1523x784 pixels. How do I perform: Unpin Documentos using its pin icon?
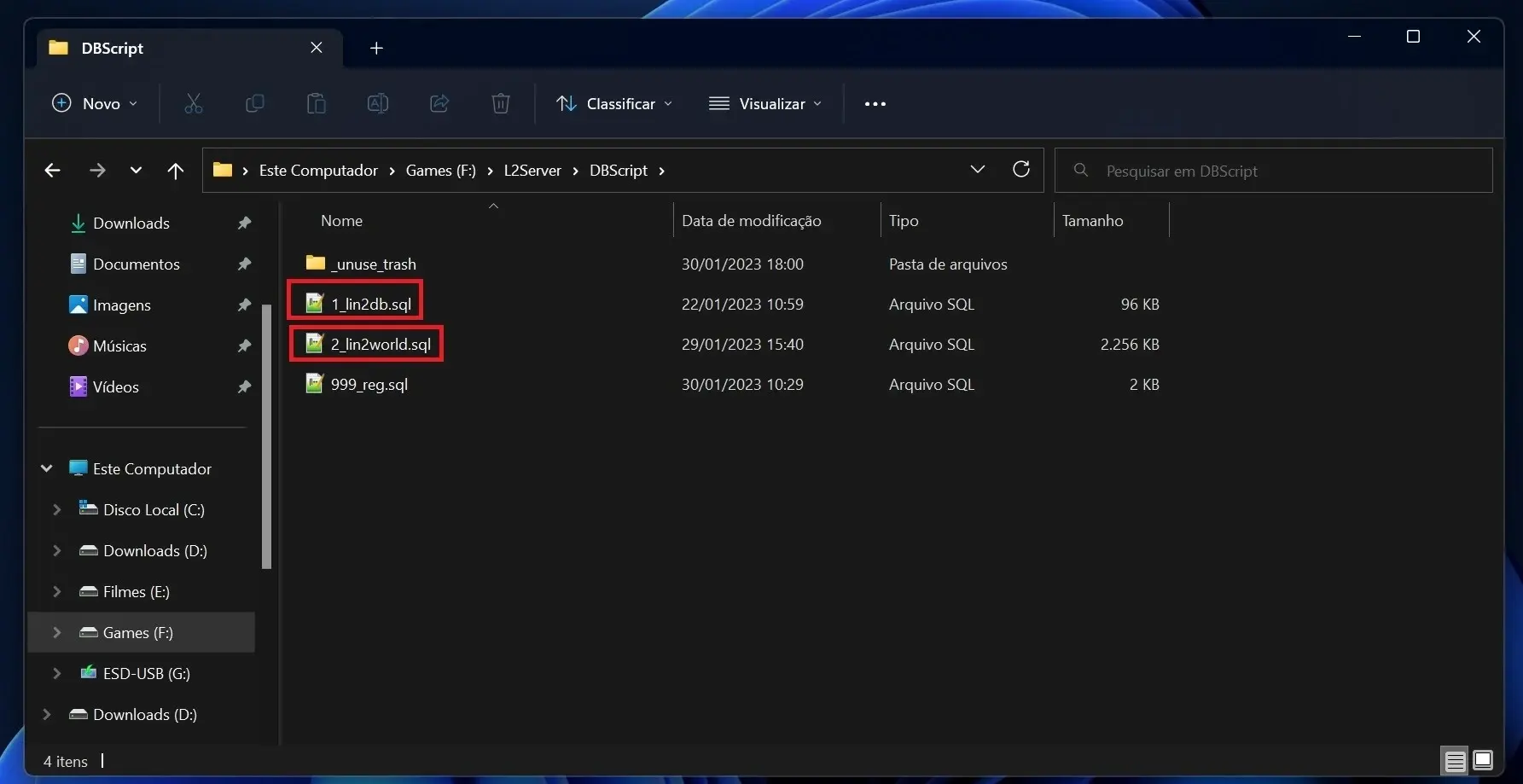click(x=244, y=264)
